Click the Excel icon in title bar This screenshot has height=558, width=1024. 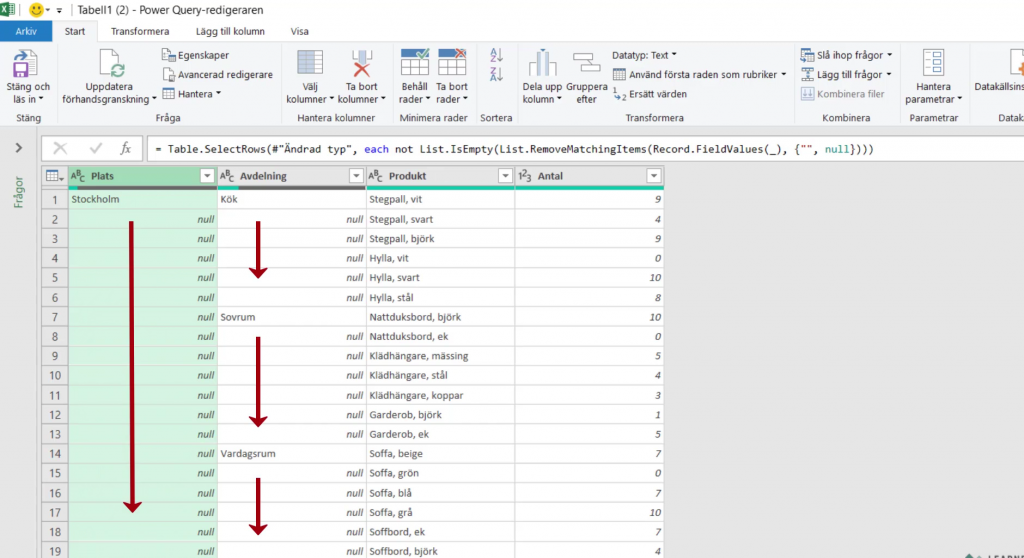pos(7,10)
